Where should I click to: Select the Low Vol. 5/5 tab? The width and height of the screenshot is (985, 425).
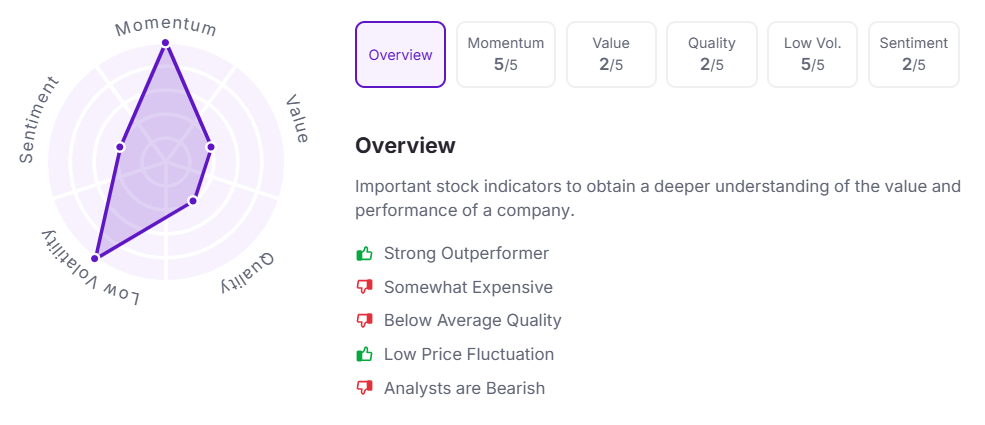tap(812, 55)
